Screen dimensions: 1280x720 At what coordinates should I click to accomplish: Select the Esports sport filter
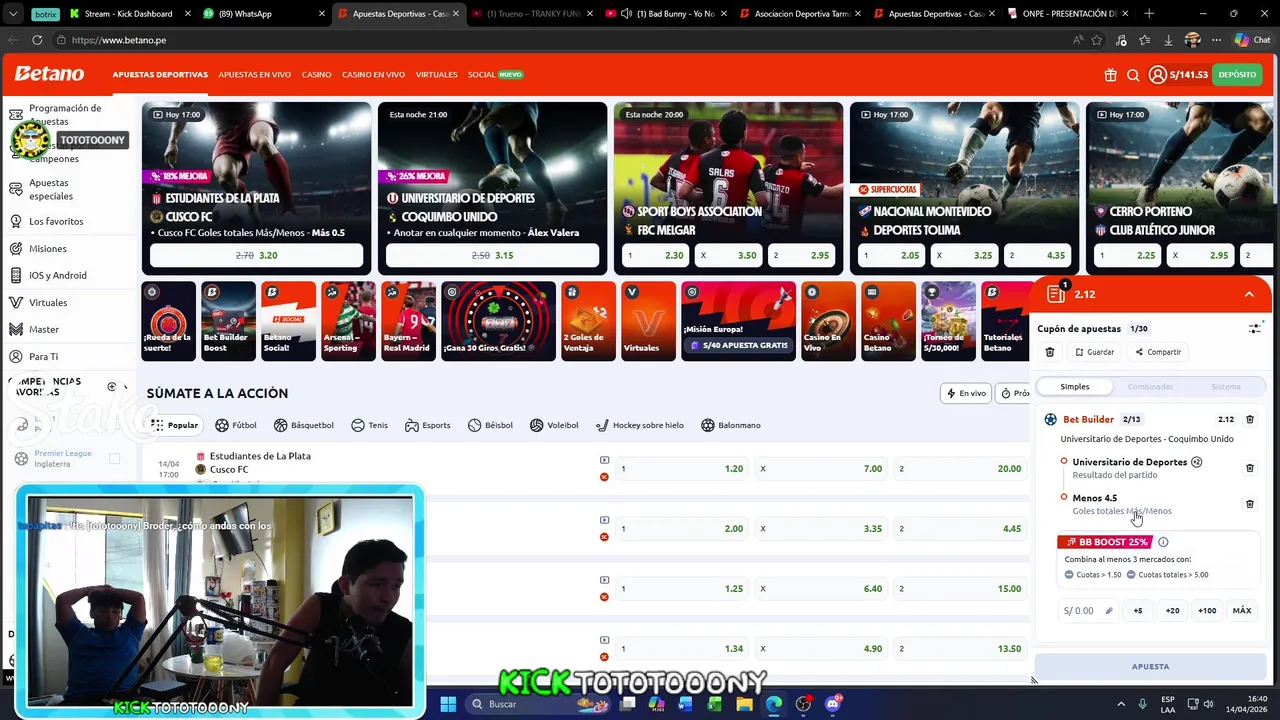tap(427, 425)
